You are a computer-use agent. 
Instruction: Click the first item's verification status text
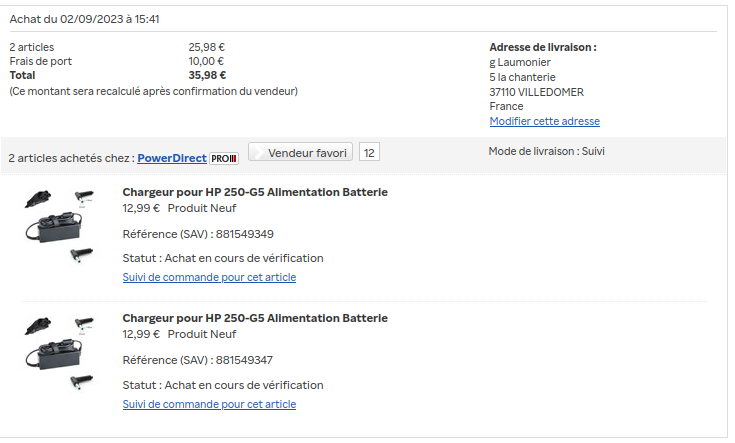[x=223, y=258]
